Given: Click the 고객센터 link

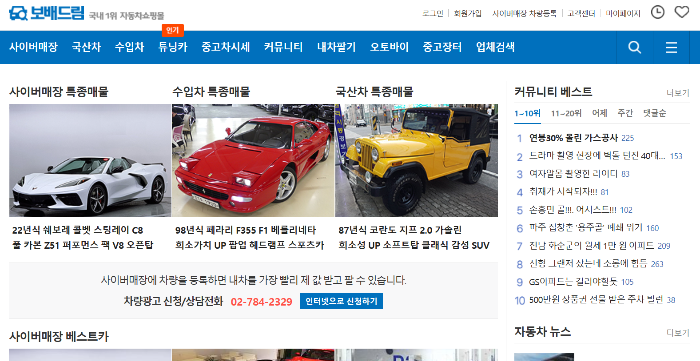Looking at the screenshot, I should coord(581,13).
